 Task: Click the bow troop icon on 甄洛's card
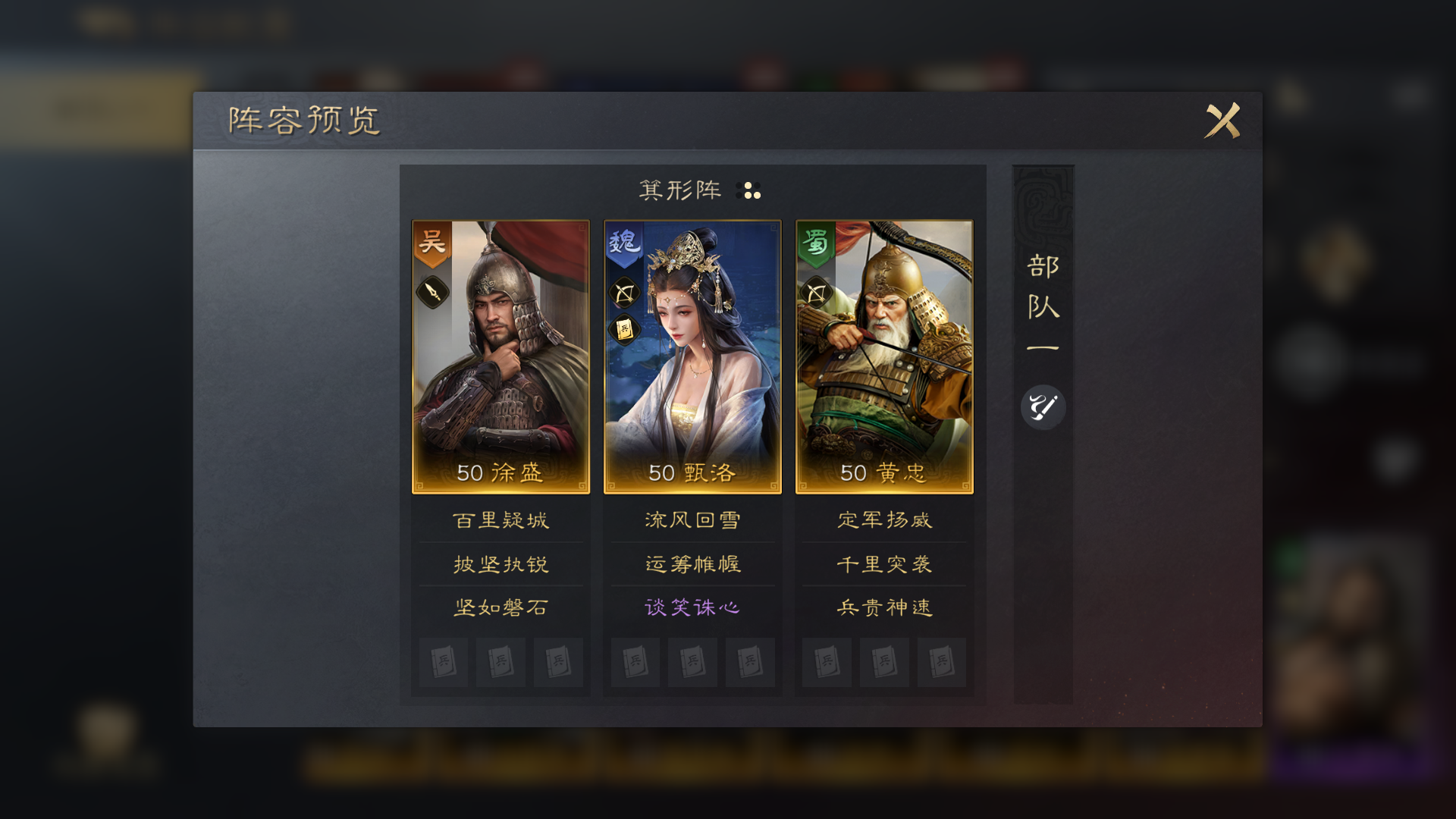[624, 293]
